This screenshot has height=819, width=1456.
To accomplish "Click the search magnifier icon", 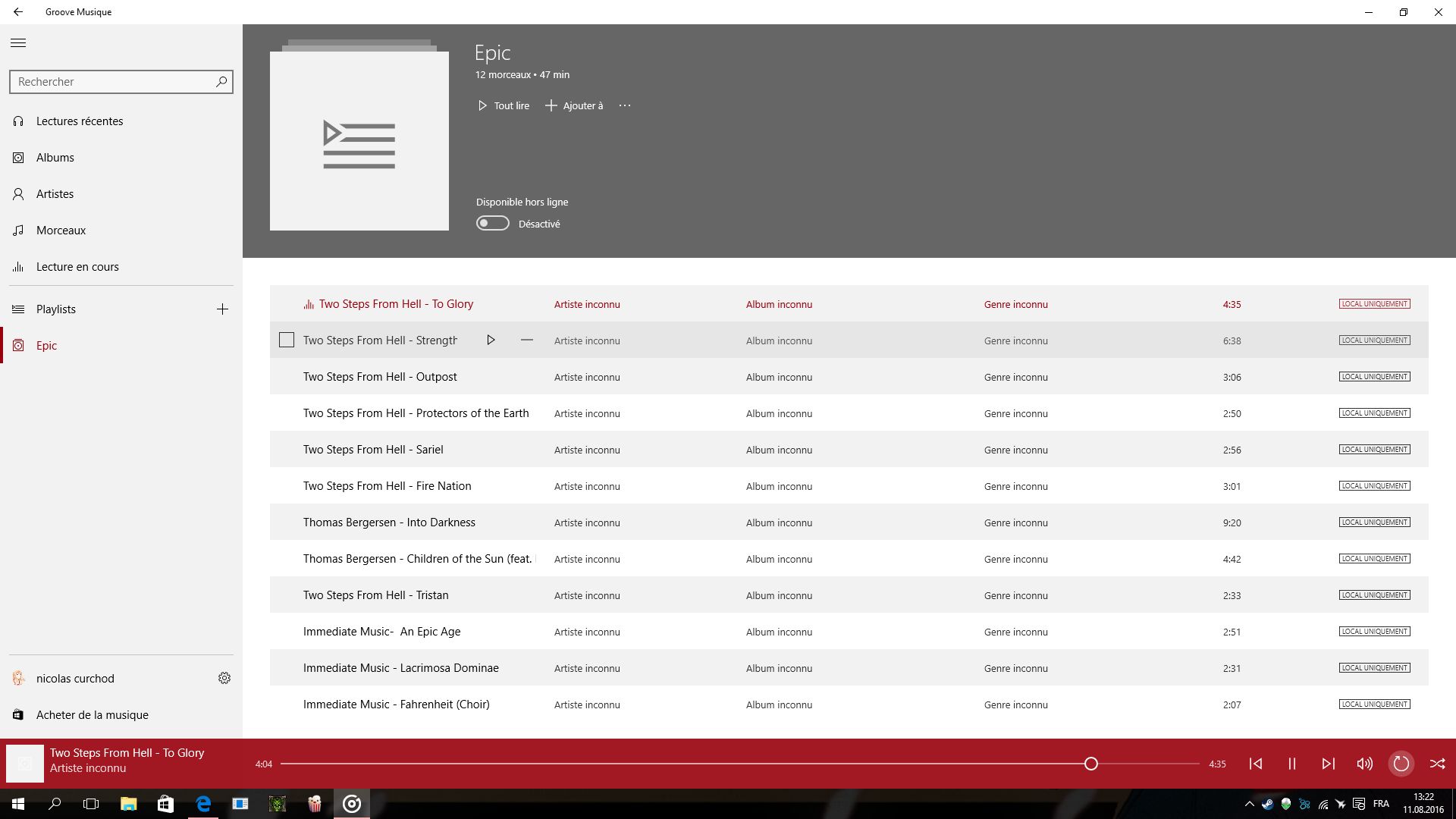I will point(221,81).
